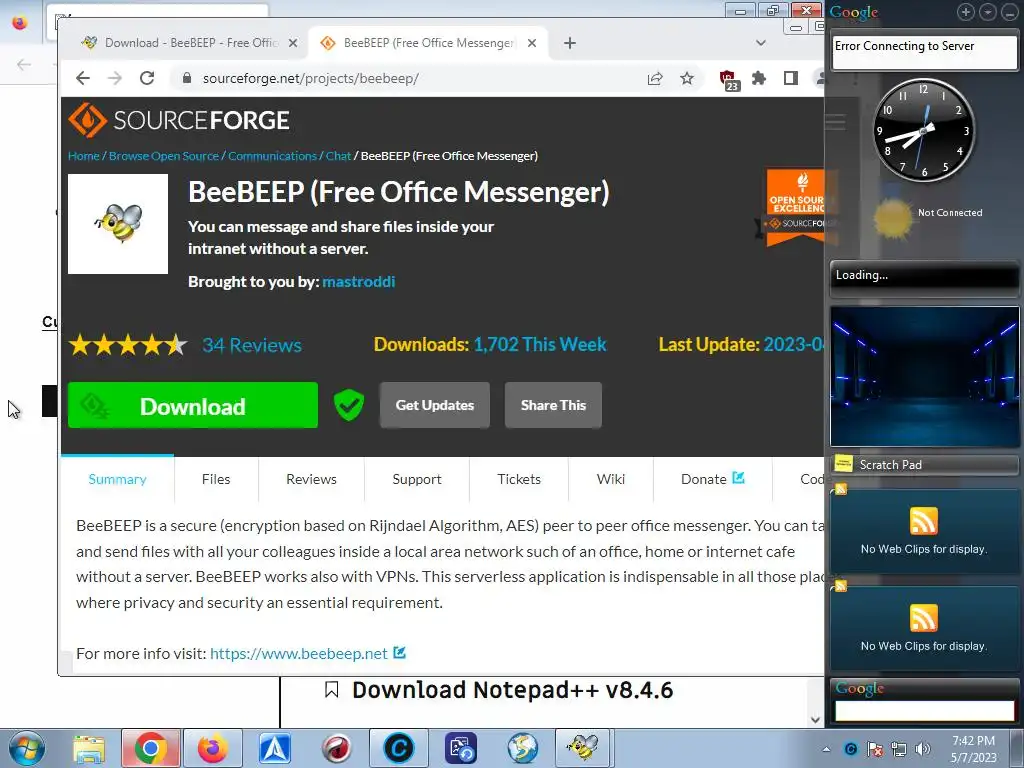1024x768 pixels.
Task: Open the 34 Reviews link
Action: (x=251, y=345)
